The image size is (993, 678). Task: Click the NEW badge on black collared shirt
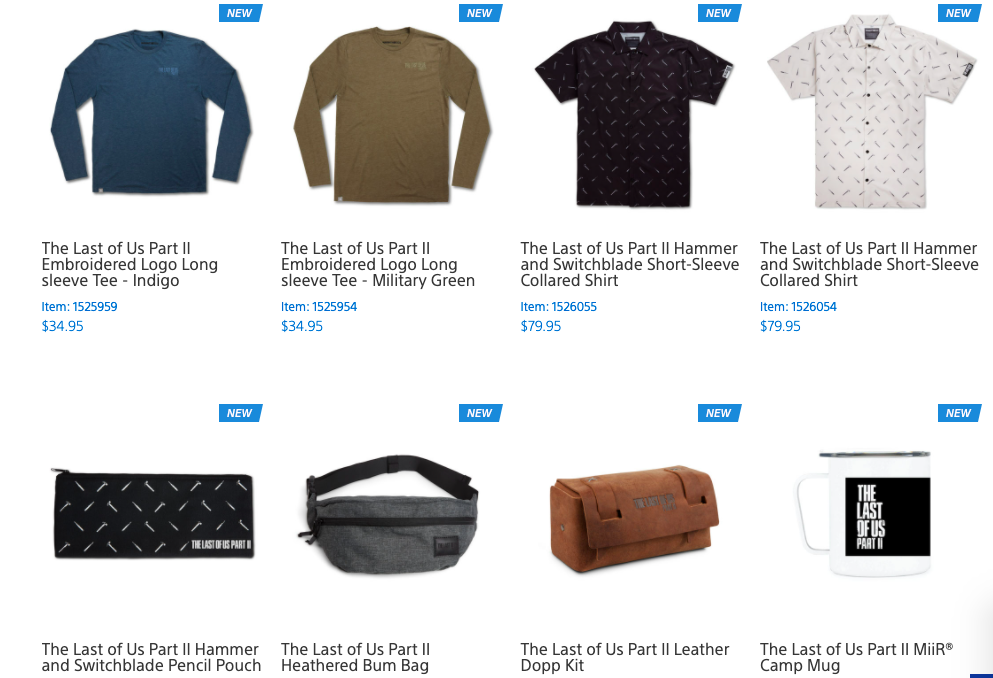pos(719,13)
